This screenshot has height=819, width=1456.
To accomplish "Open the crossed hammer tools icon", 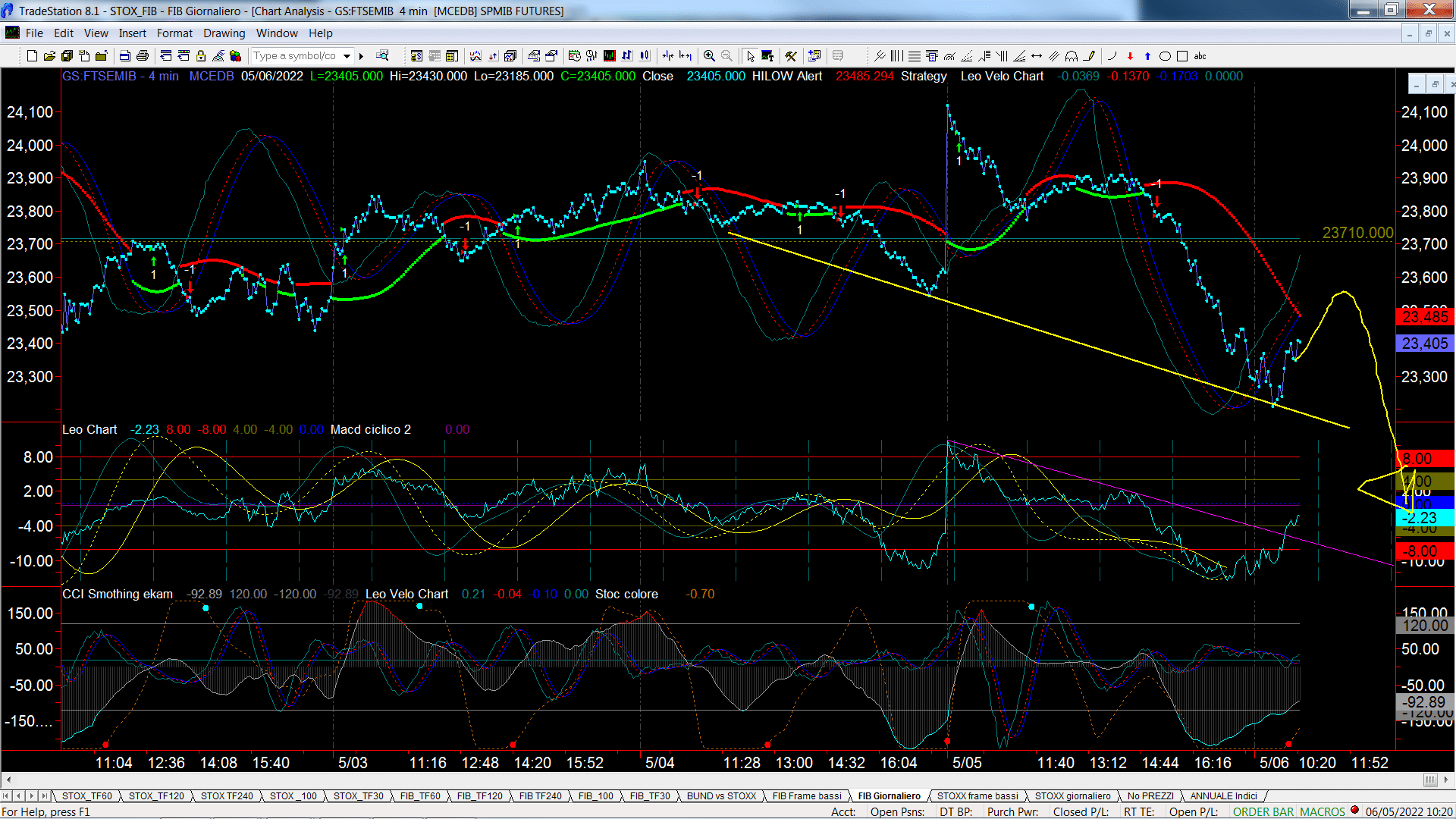I will (791, 55).
